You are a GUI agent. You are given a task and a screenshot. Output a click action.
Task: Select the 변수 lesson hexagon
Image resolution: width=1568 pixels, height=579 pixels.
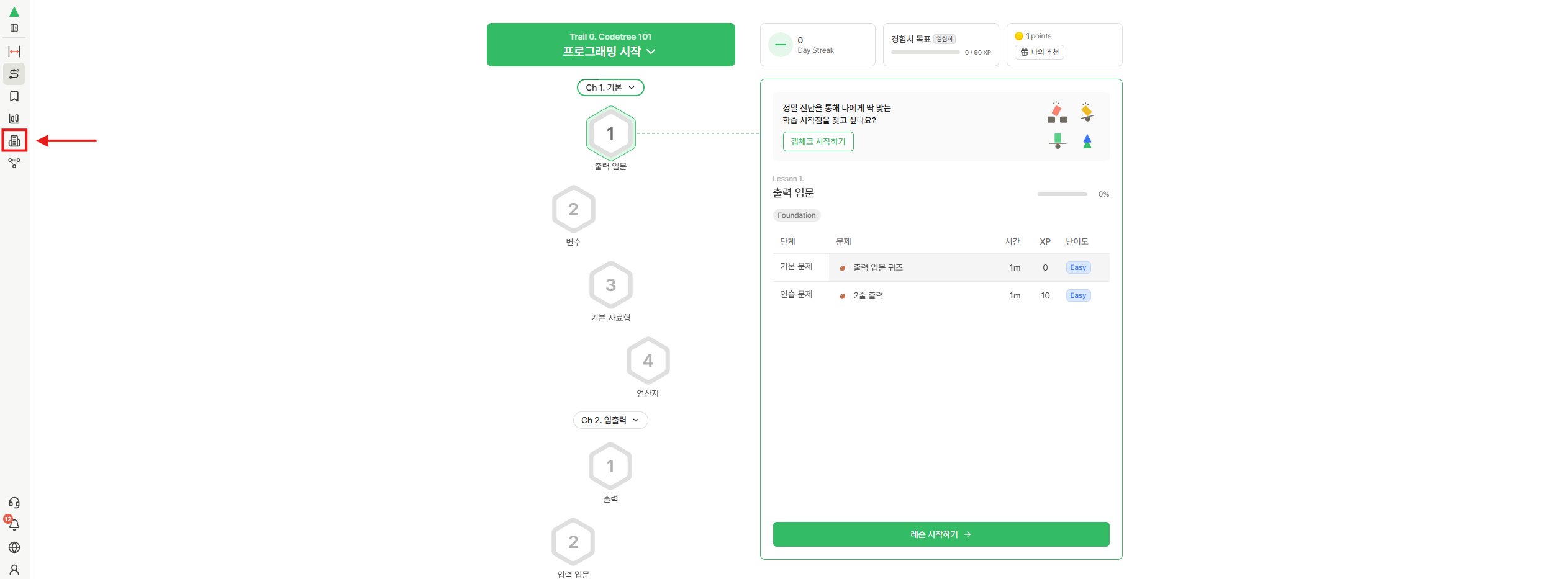click(x=573, y=210)
